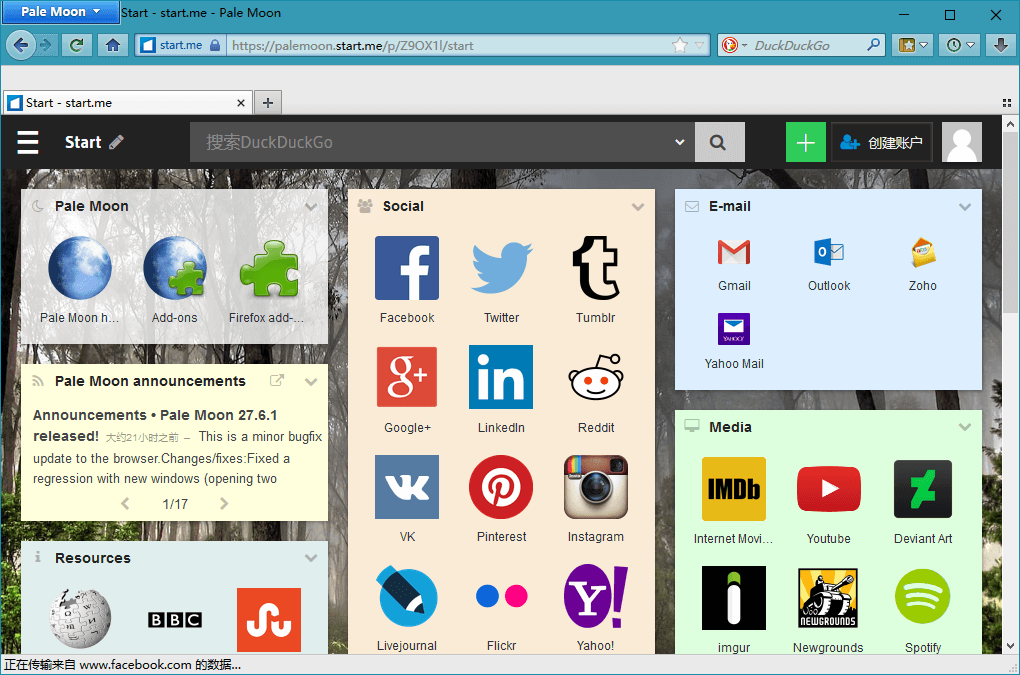
Task: Open the Pale Moon 27.6.1 released announcement
Action: [155, 425]
